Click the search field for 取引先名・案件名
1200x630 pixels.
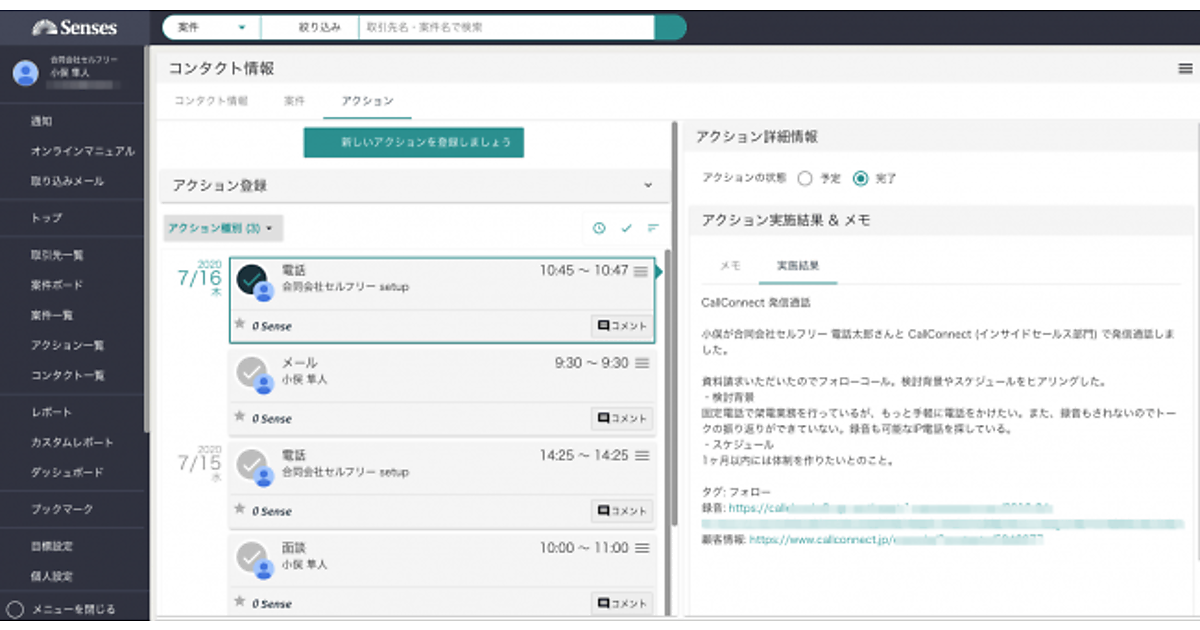(505, 28)
